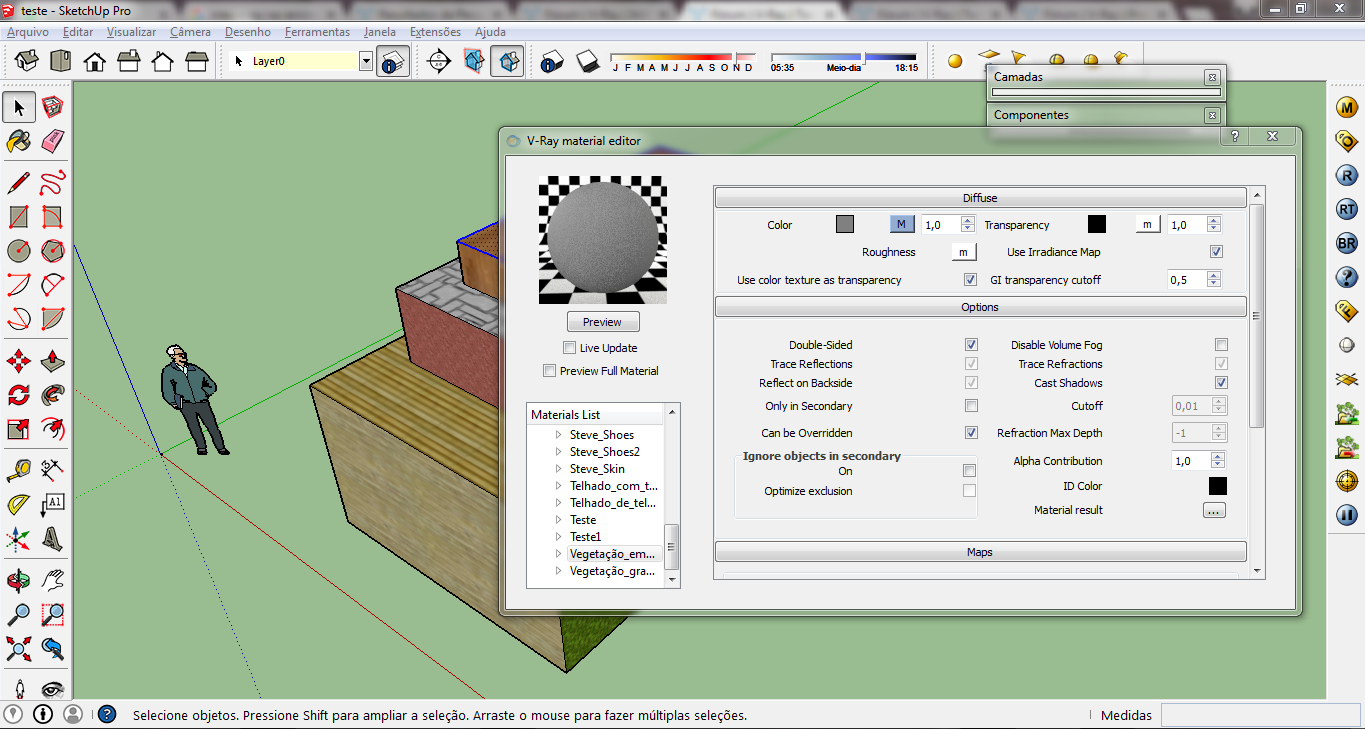The width and height of the screenshot is (1365, 729).
Task: Pick the Line pencil tool
Action: [19, 182]
